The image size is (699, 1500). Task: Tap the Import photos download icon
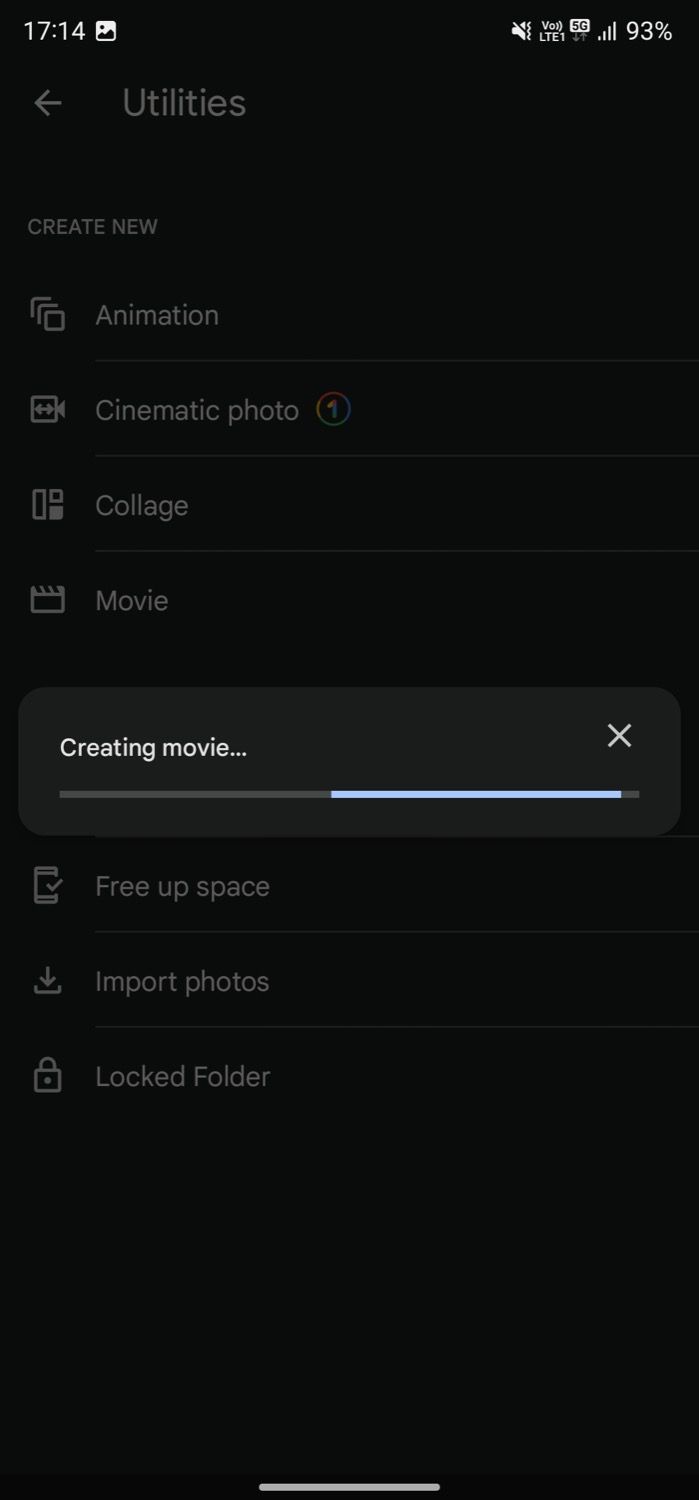tap(46, 981)
